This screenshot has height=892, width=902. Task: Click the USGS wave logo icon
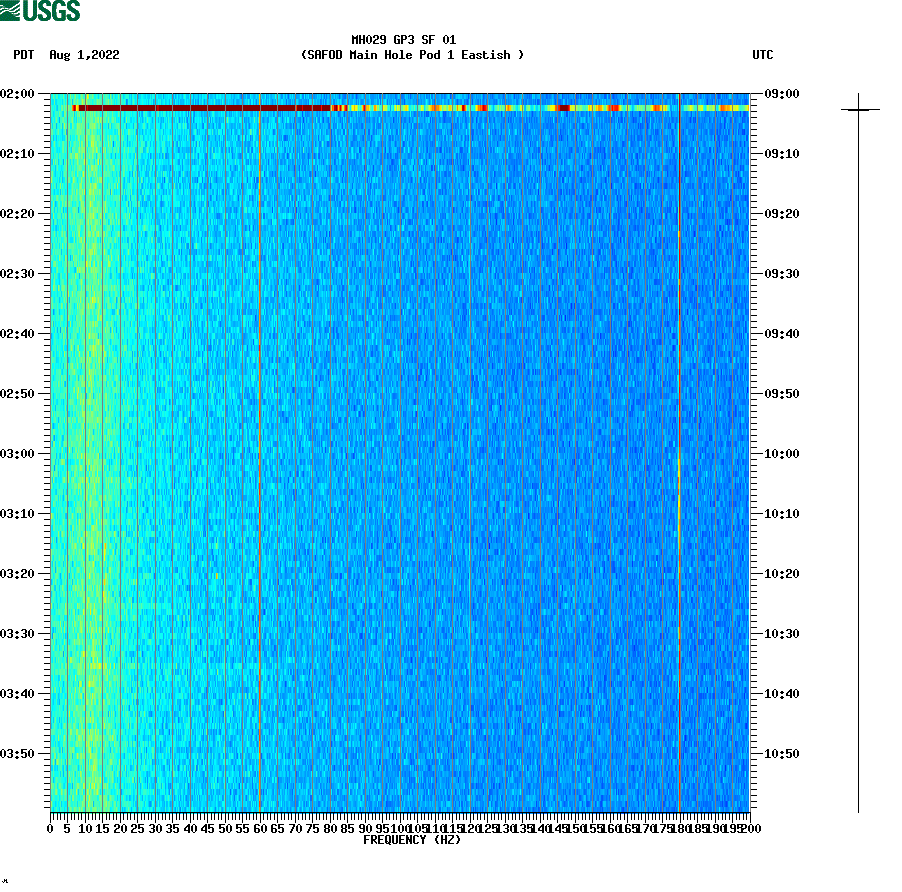(x=10, y=9)
